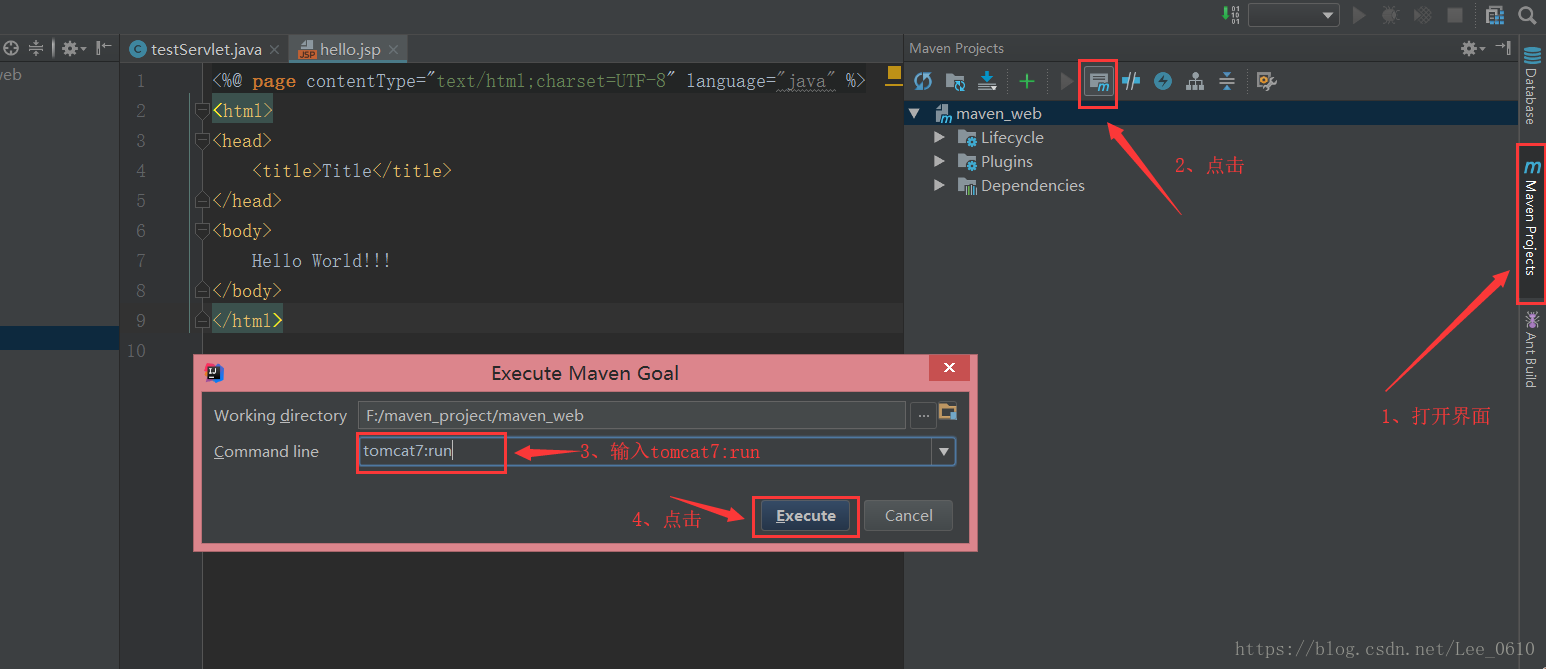Click Generate Sources and Update Folders icon

955,81
